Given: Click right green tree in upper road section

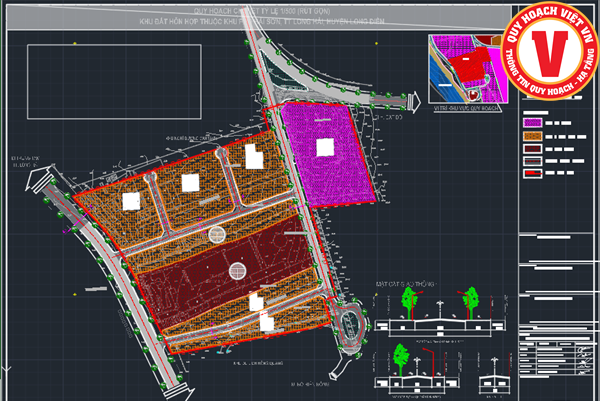Looking at the screenshot, I should point(469,298).
